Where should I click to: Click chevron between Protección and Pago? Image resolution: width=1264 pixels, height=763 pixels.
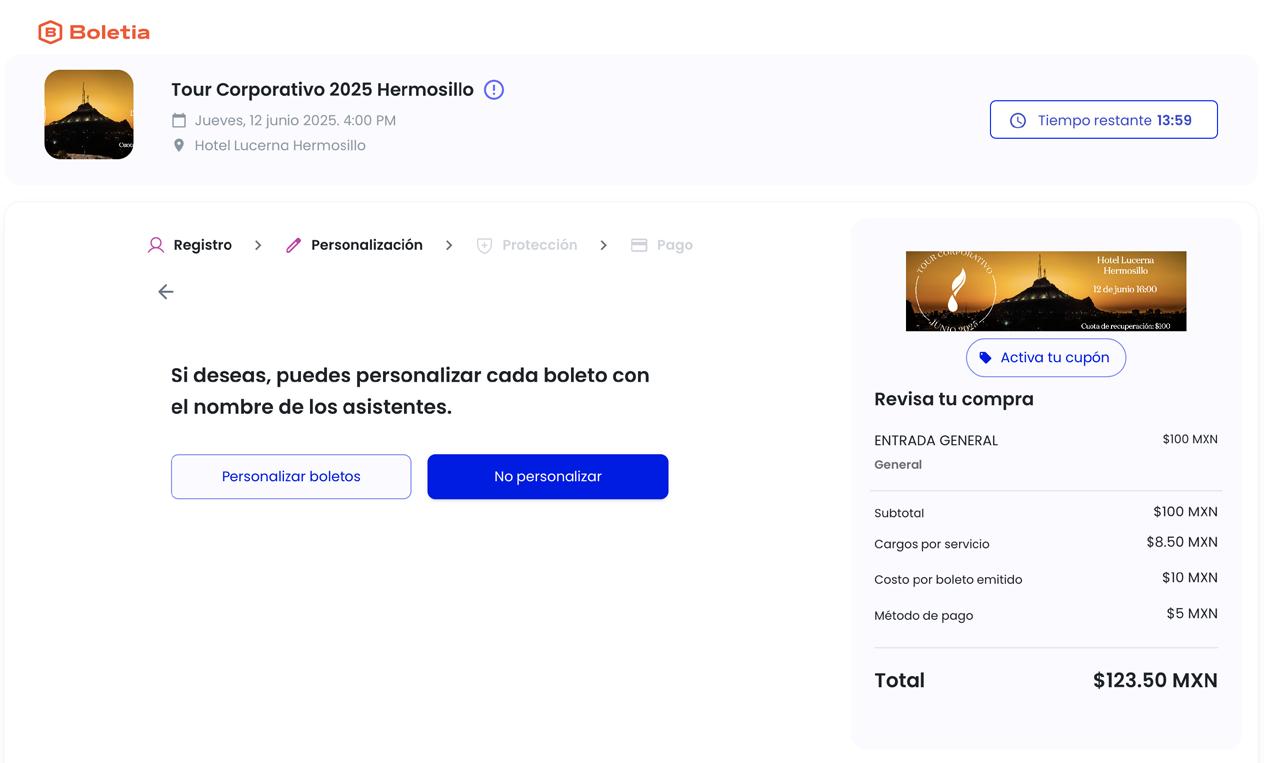point(603,245)
